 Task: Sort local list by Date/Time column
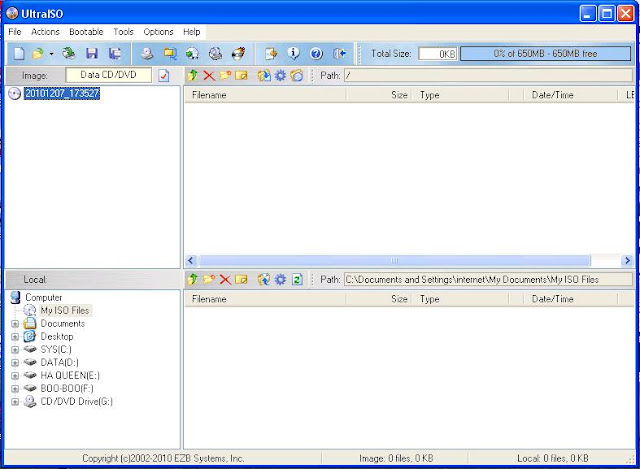(570, 299)
